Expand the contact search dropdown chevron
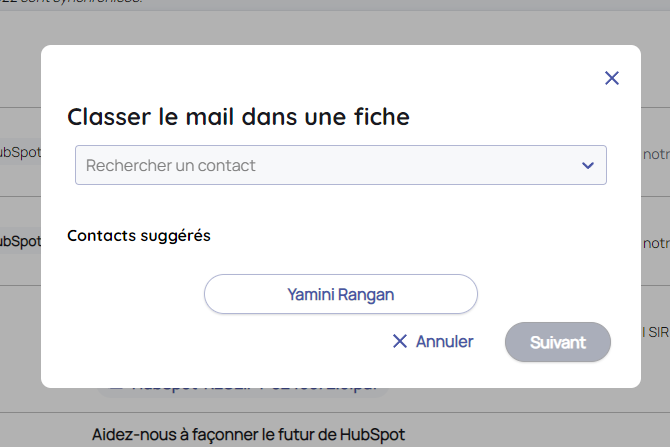This screenshot has width=670, height=447. point(588,165)
